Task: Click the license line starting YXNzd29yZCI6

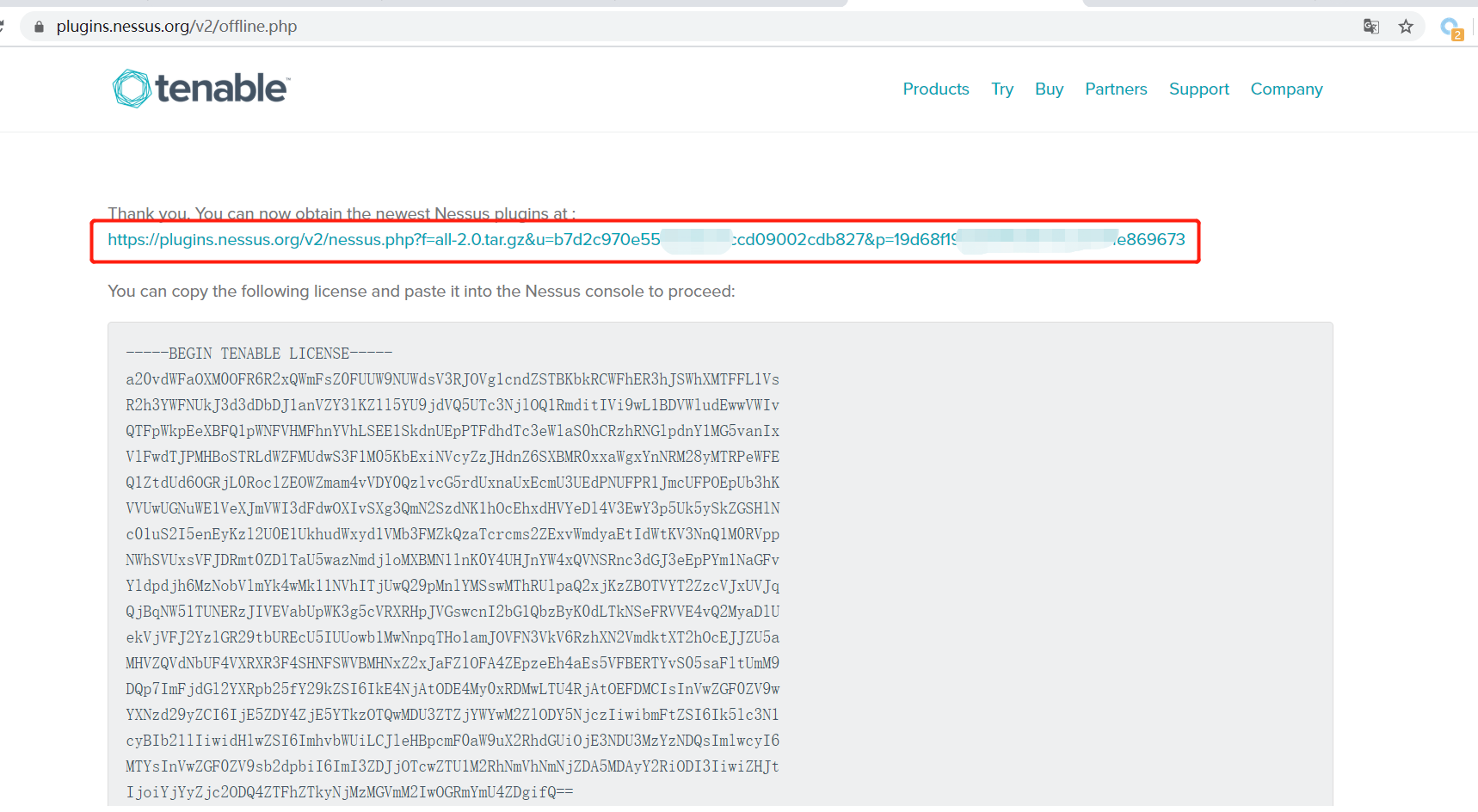Action: [453, 715]
